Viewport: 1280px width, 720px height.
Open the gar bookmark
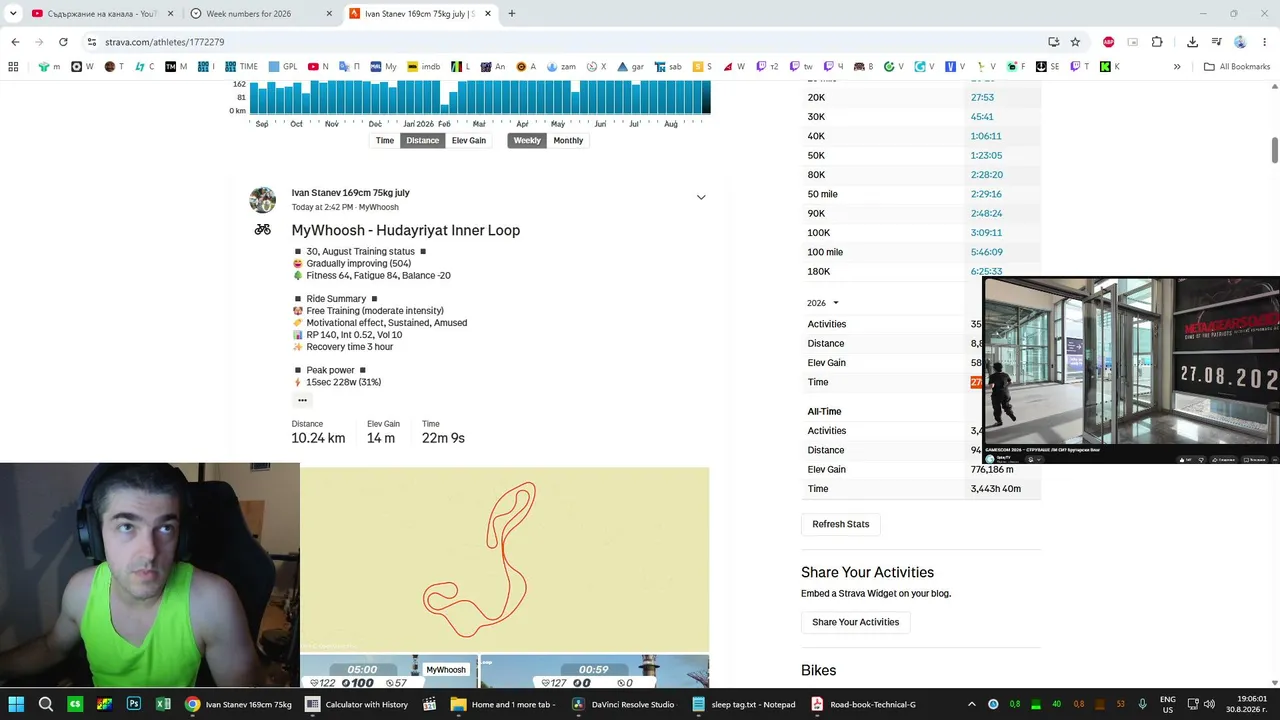[x=630, y=67]
